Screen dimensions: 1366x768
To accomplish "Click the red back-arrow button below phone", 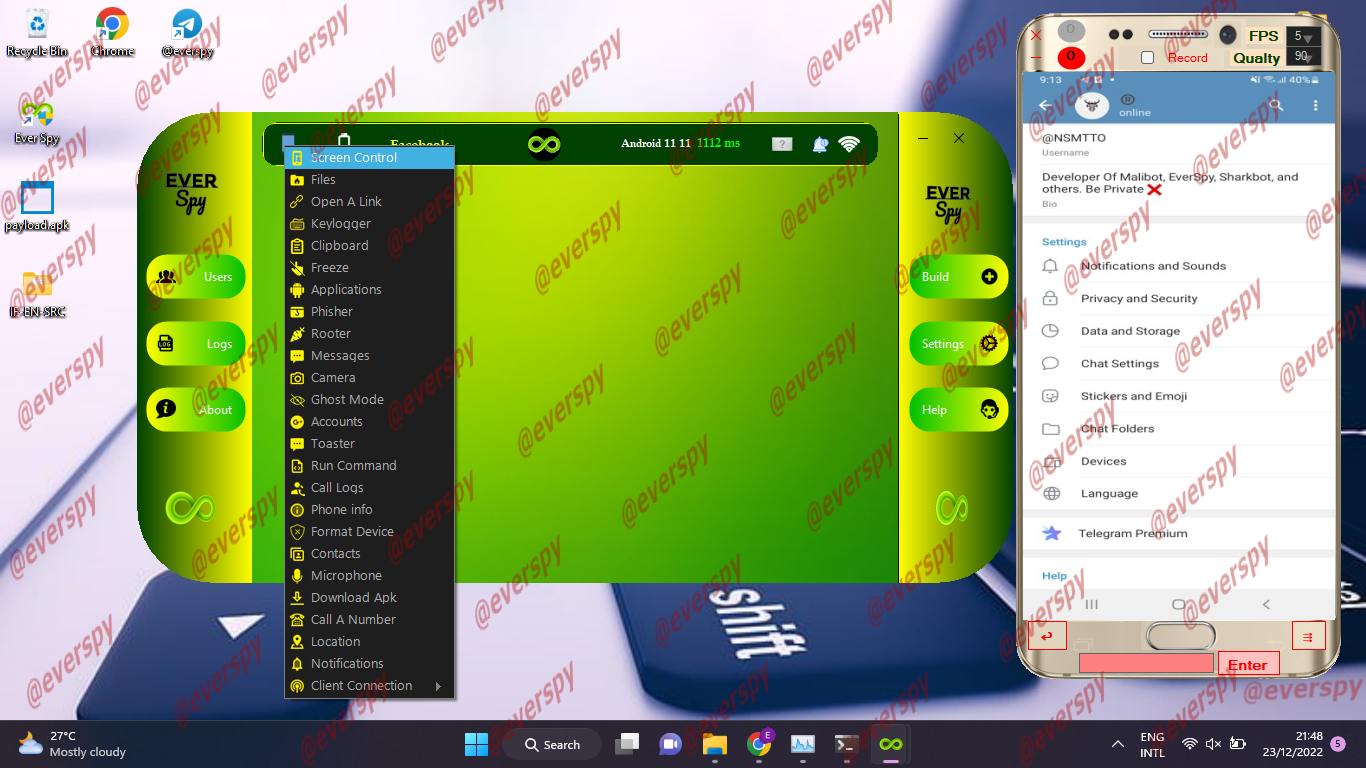I will [x=1047, y=635].
